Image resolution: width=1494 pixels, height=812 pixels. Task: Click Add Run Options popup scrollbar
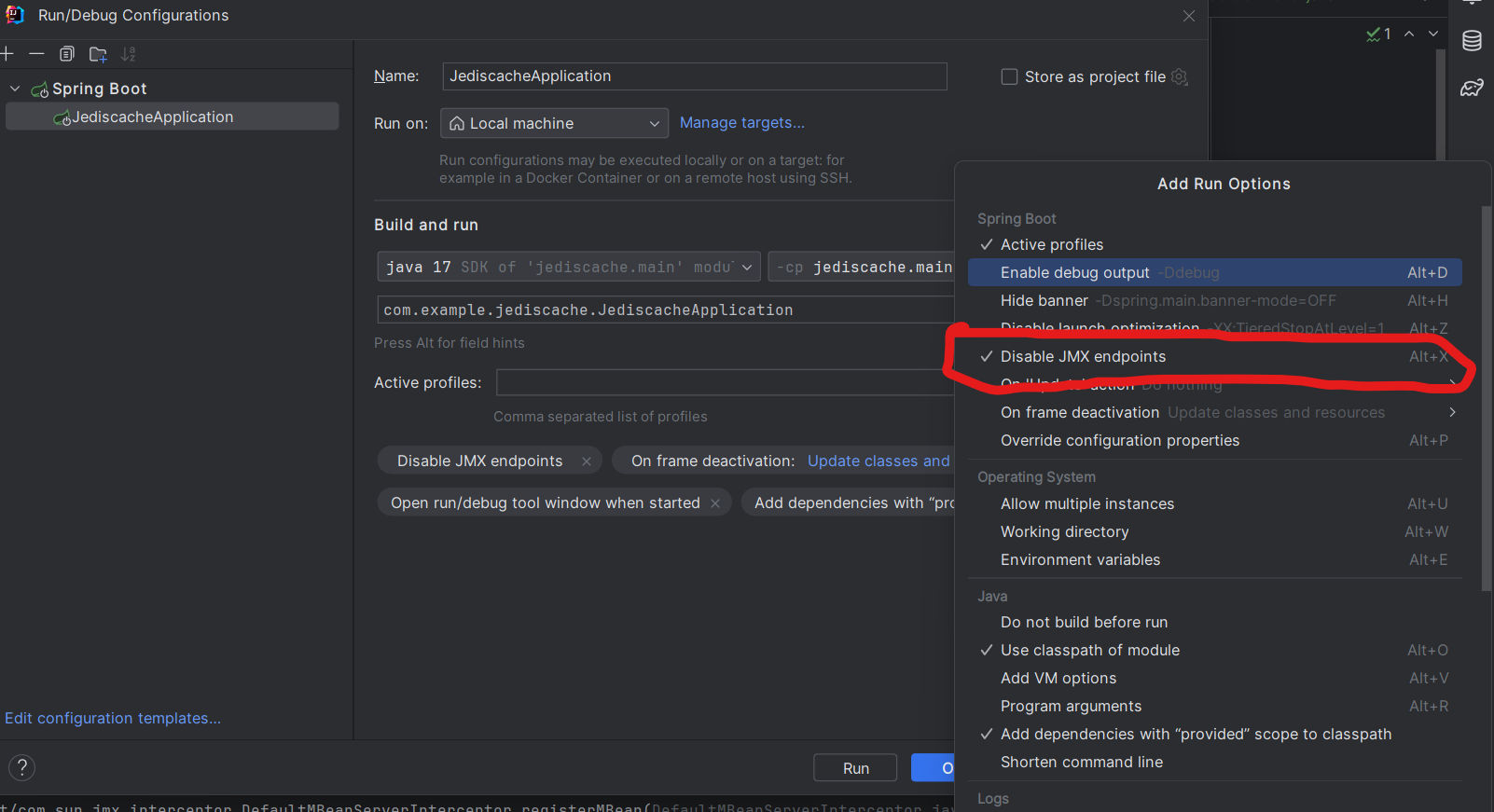1486,399
